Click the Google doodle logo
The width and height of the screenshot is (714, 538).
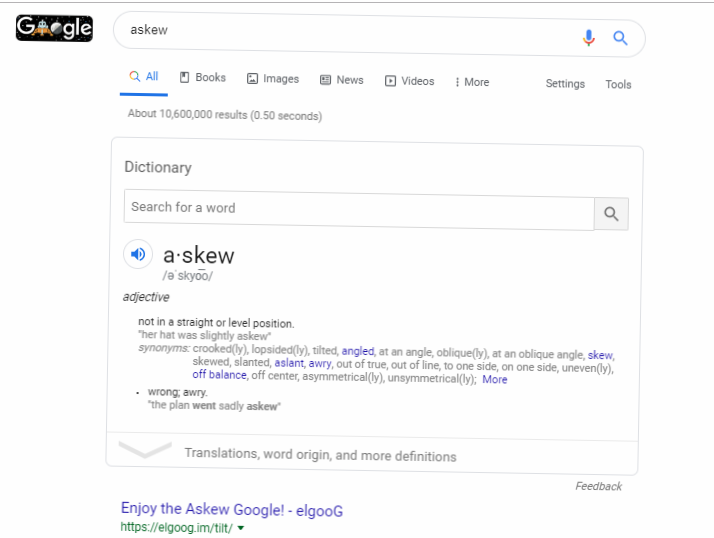click(x=54, y=29)
